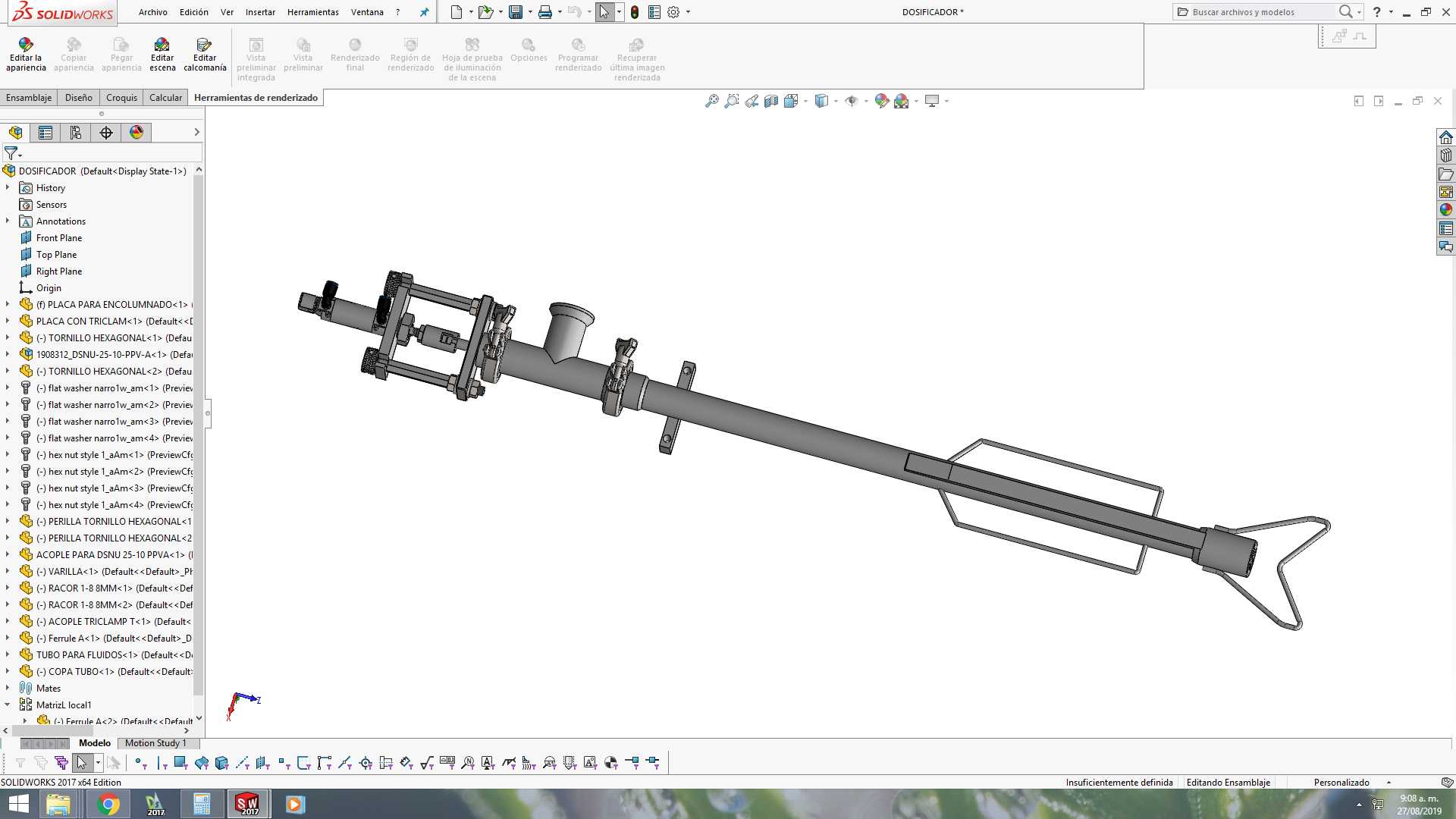Screen dimensions: 1456x819
Task: Toggle Filter Surface Bodies selection filter
Action: (201, 763)
